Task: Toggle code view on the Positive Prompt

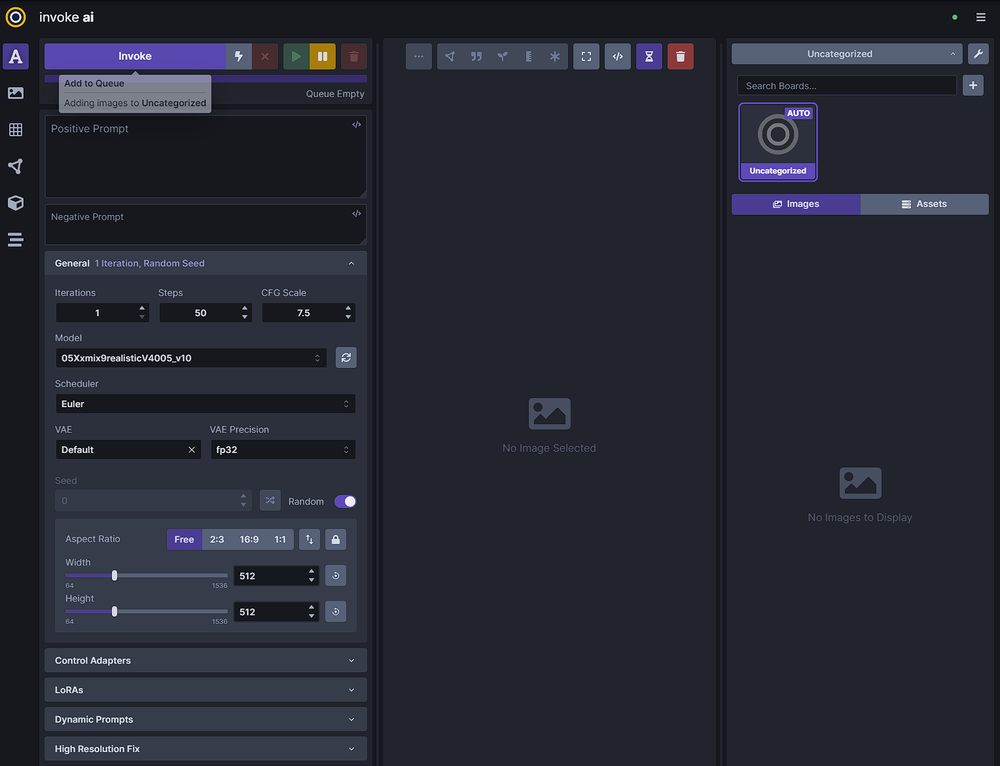Action: tap(356, 124)
